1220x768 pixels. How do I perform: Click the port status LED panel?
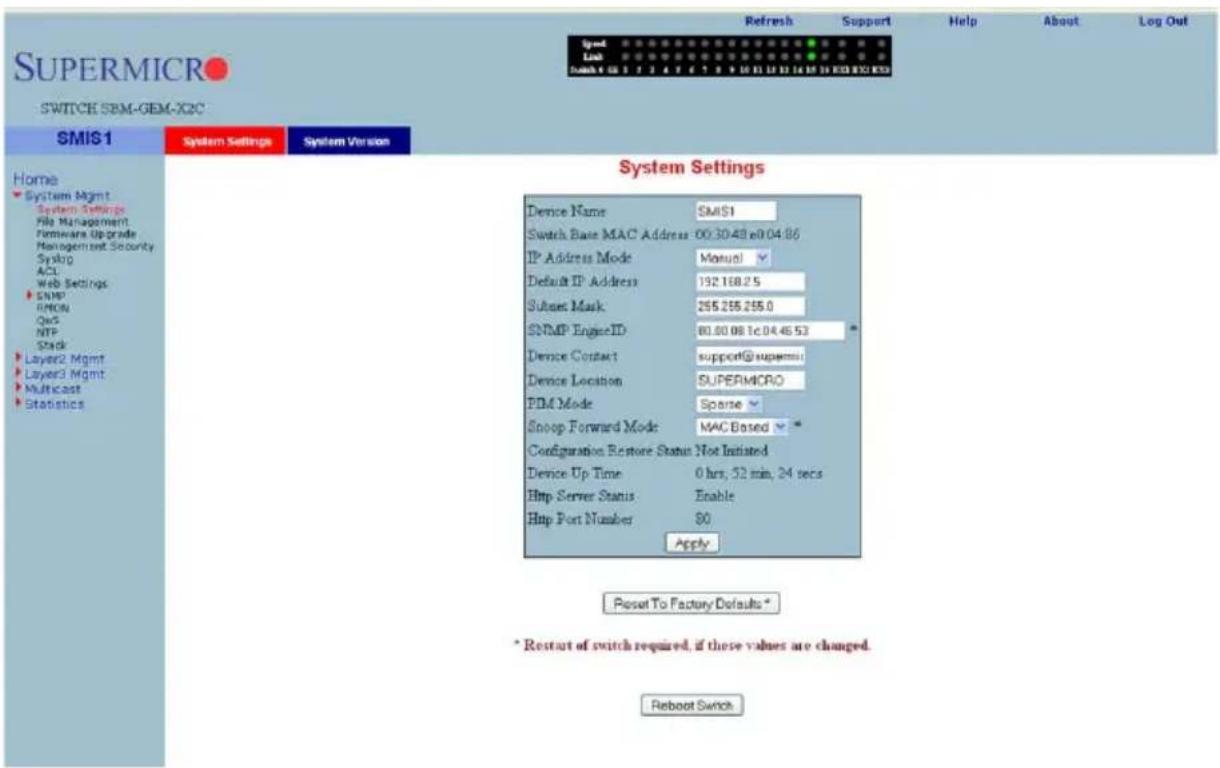tap(730, 56)
